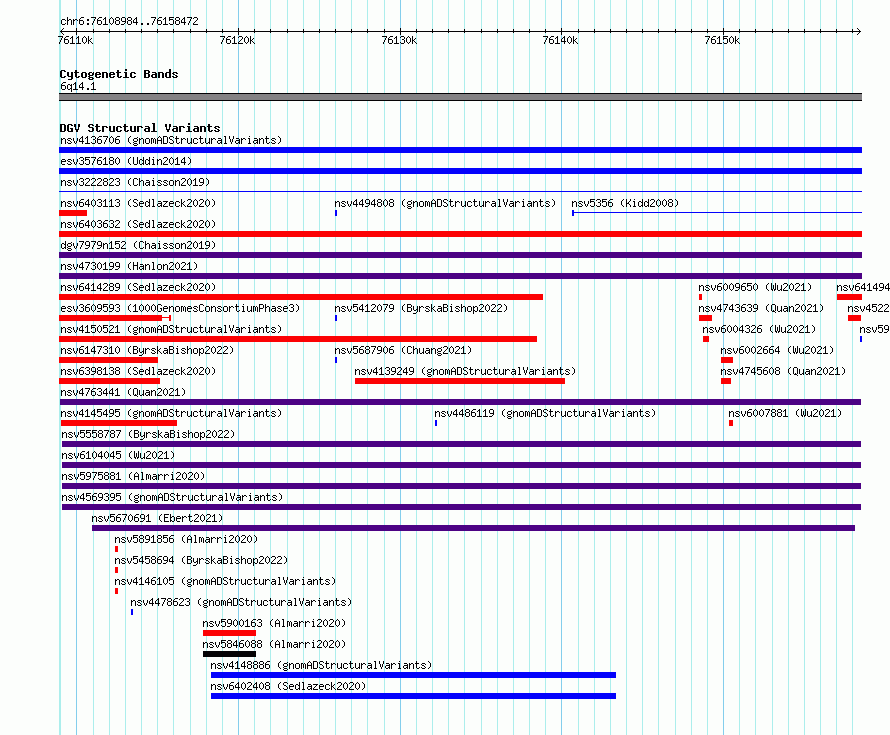Select nsv4730199 (Hanlon2021) label
This screenshot has width=890, height=735.
[x=129, y=266]
